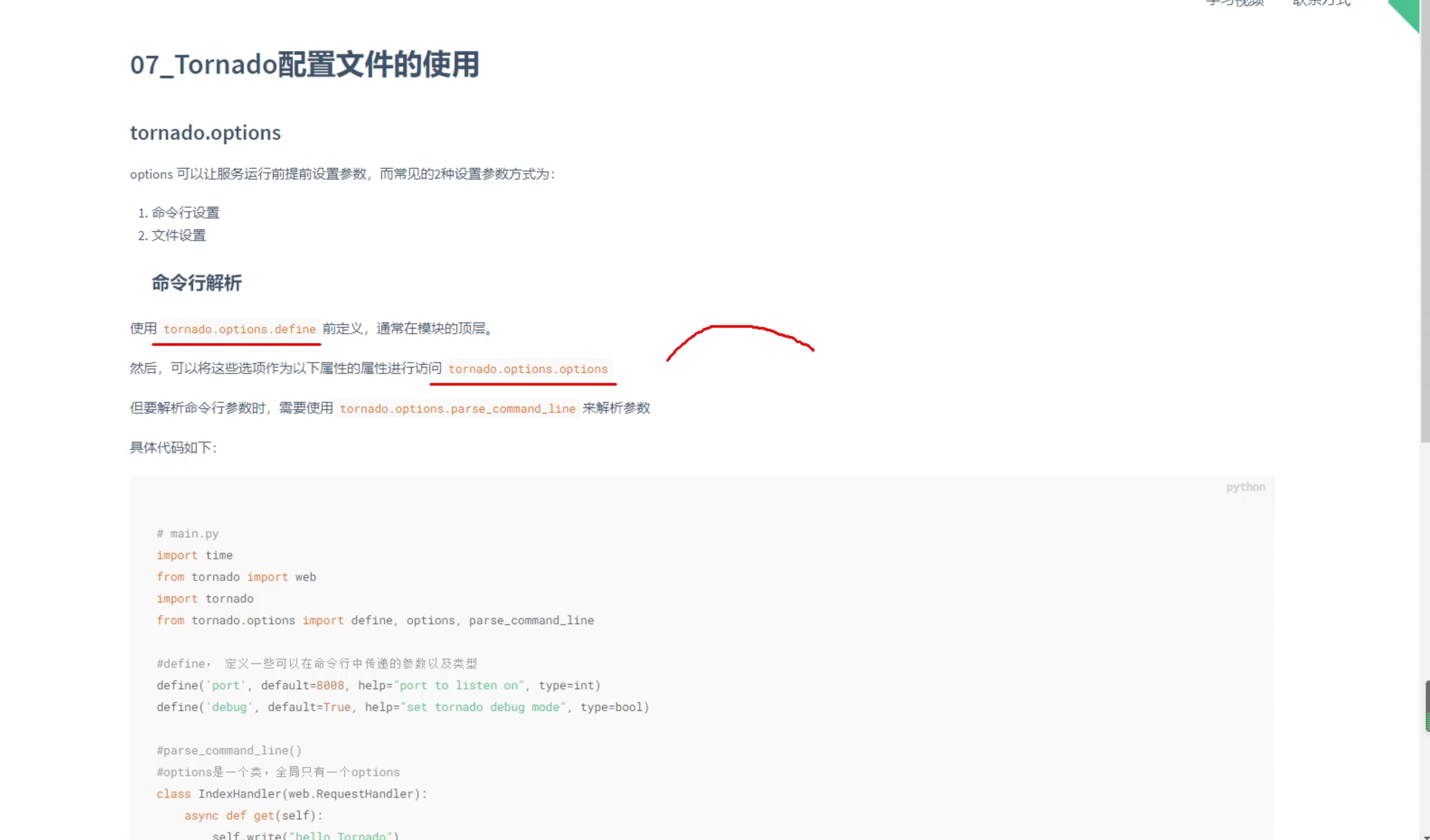The width and height of the screenshot is (1430, 840).
Task: Click the tornado.options.options inline code
Action: pyautogui.click(x=528, y=369)
